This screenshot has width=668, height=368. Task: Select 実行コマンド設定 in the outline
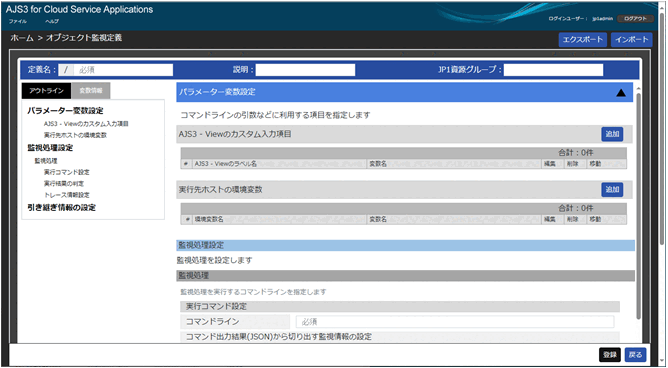click(66, 172)
